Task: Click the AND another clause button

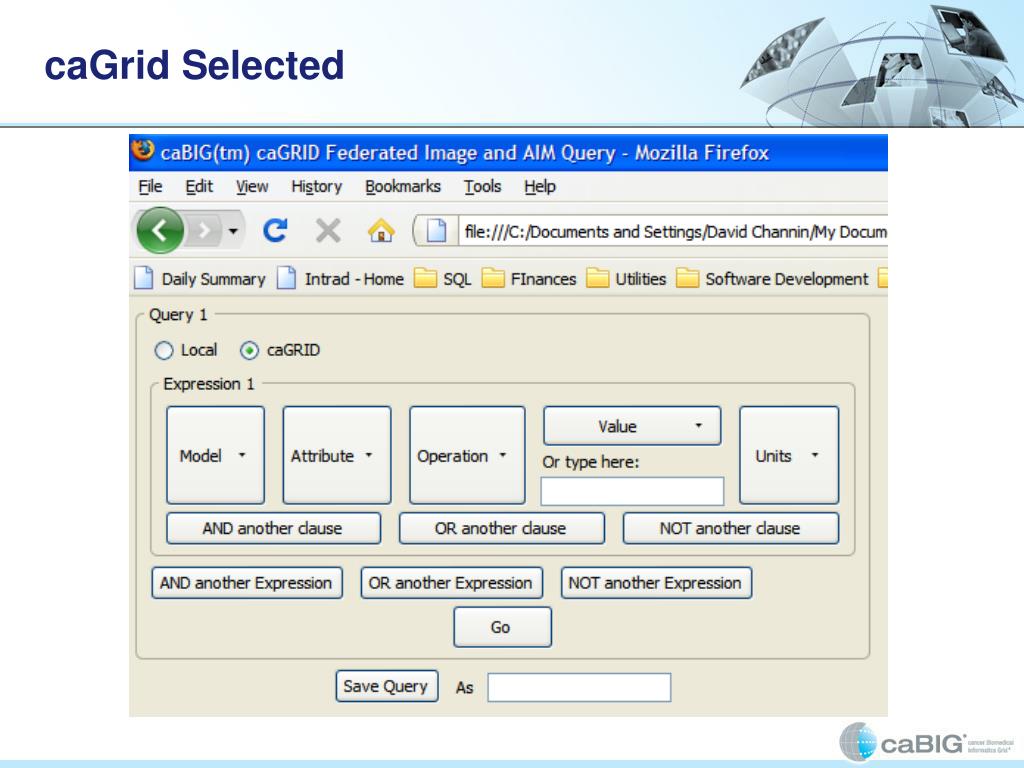Action: (274, 528)
